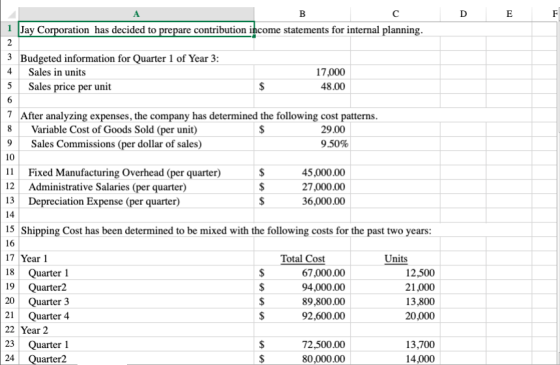Select column B header

pos(302,14)
